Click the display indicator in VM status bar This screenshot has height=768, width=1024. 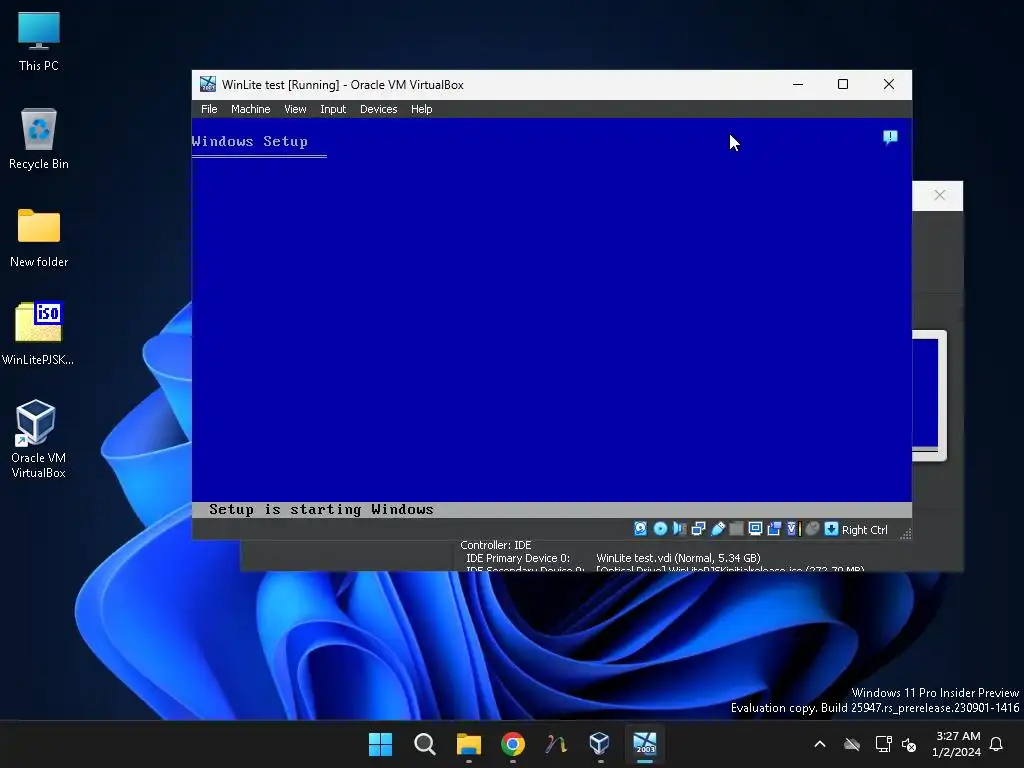755,529
